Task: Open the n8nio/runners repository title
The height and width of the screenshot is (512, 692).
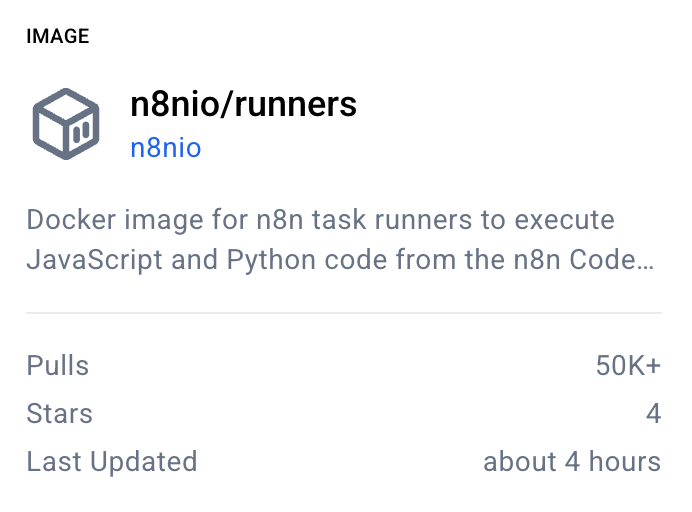Action: click(x=243, y=104)
